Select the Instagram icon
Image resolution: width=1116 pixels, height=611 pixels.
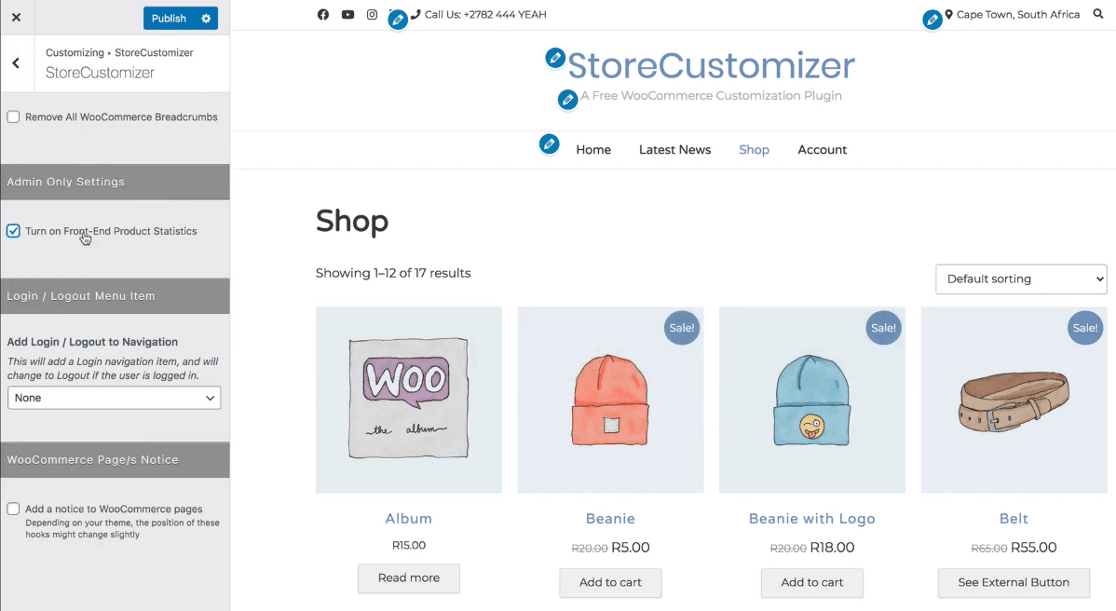[x=371, y=14]
